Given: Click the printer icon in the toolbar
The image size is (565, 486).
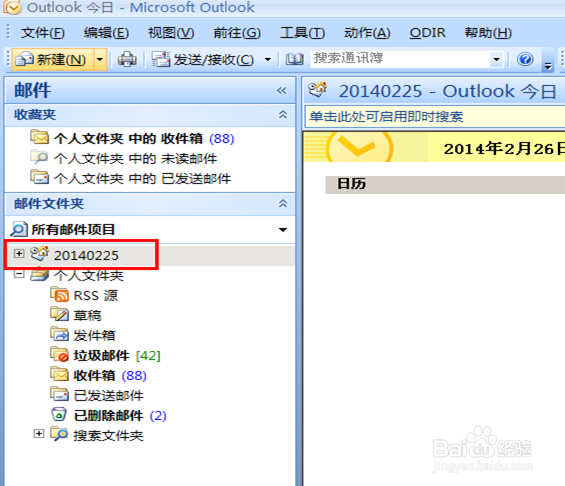Looking at the screenshot, I should click(x=127, y=59).
